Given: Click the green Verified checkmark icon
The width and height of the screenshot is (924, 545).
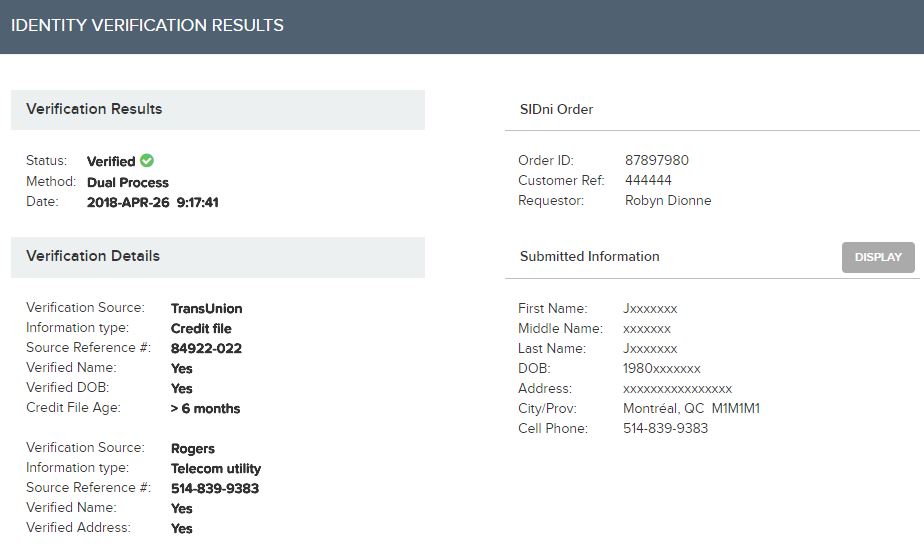Looking at the screenshot, I should click(147, 160).
